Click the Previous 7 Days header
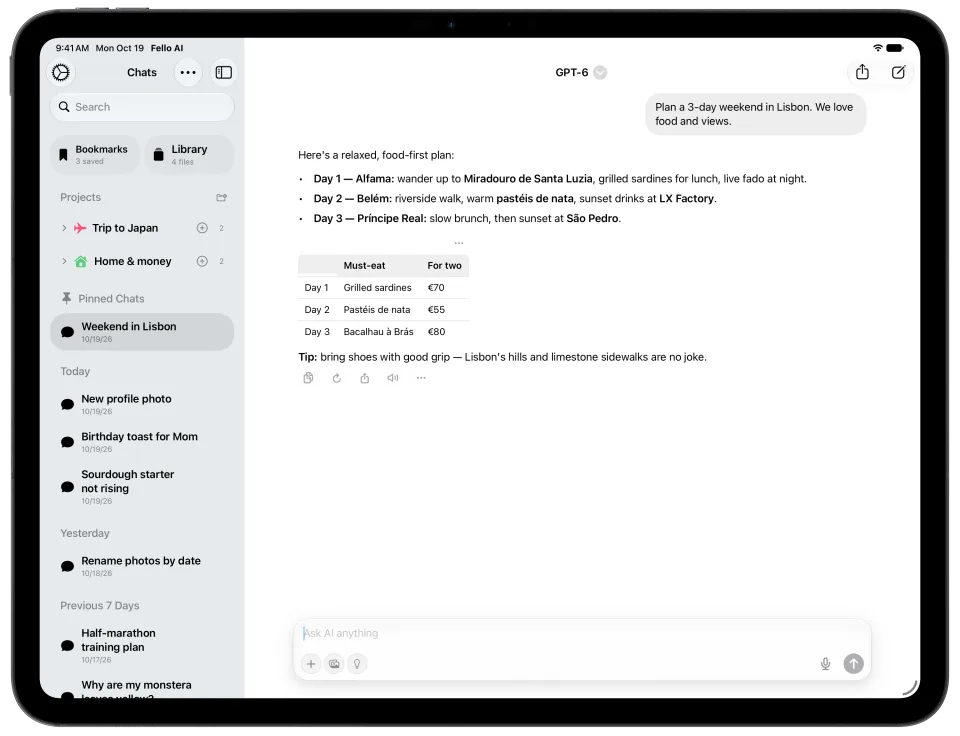This screenshot has height=736, width=960. click(x=100, y=605)
